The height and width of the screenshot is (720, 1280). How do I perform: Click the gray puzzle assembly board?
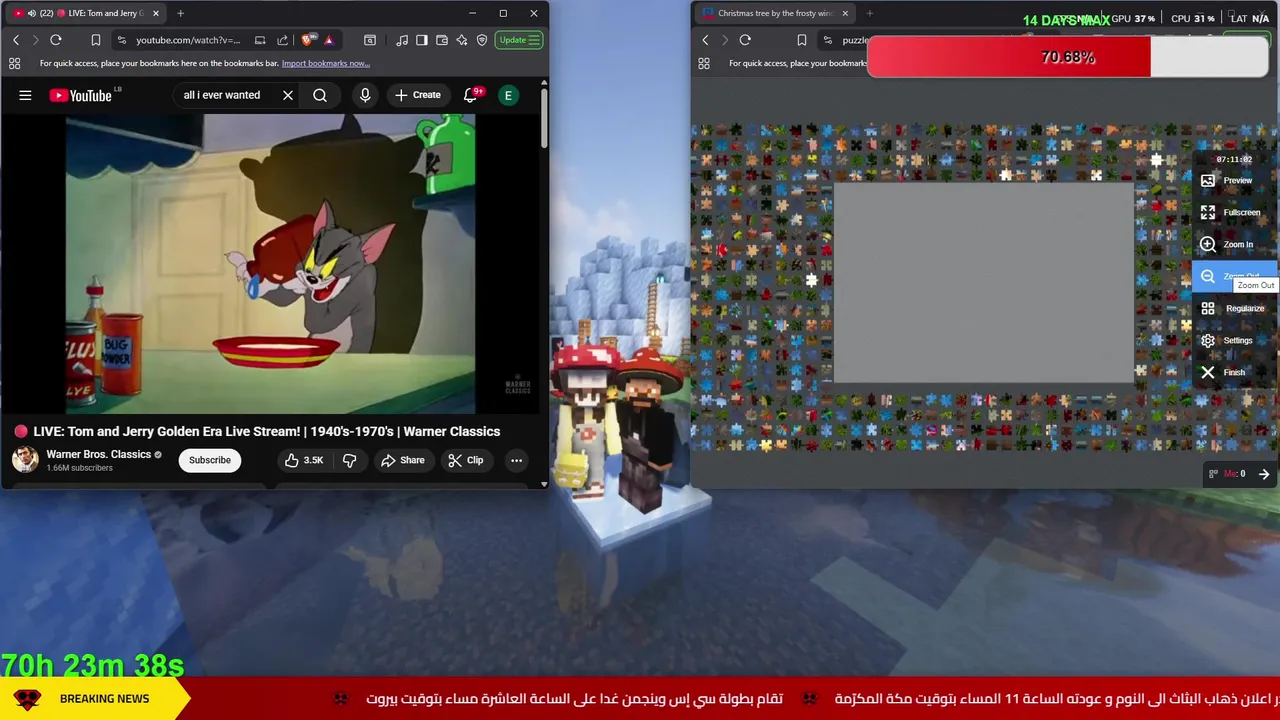(984, 283)
